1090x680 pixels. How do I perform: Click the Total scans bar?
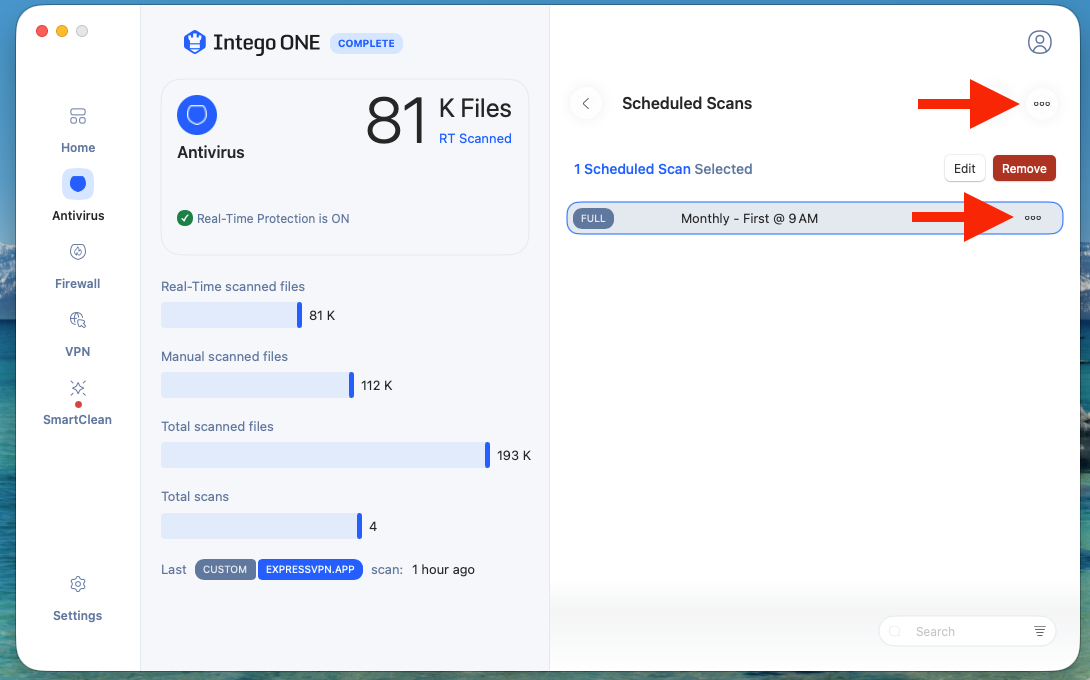tap(261, 526)
